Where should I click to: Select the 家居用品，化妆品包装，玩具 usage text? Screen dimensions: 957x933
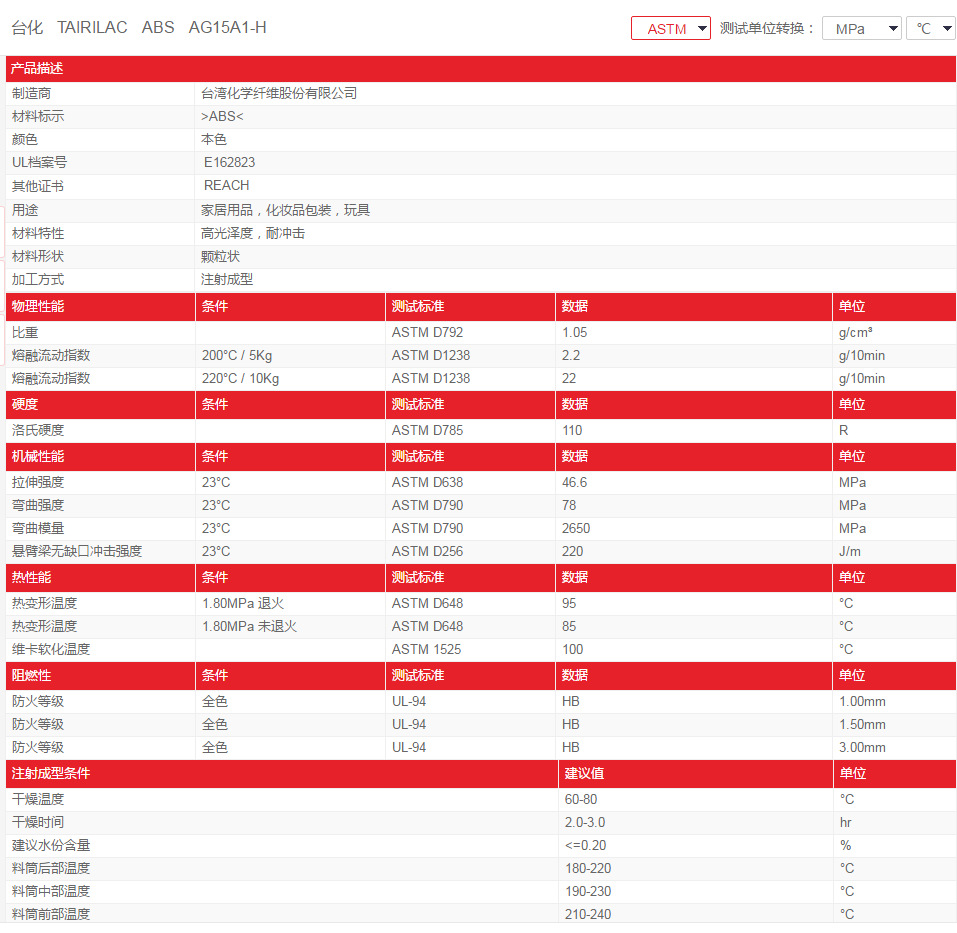(285, 211)
